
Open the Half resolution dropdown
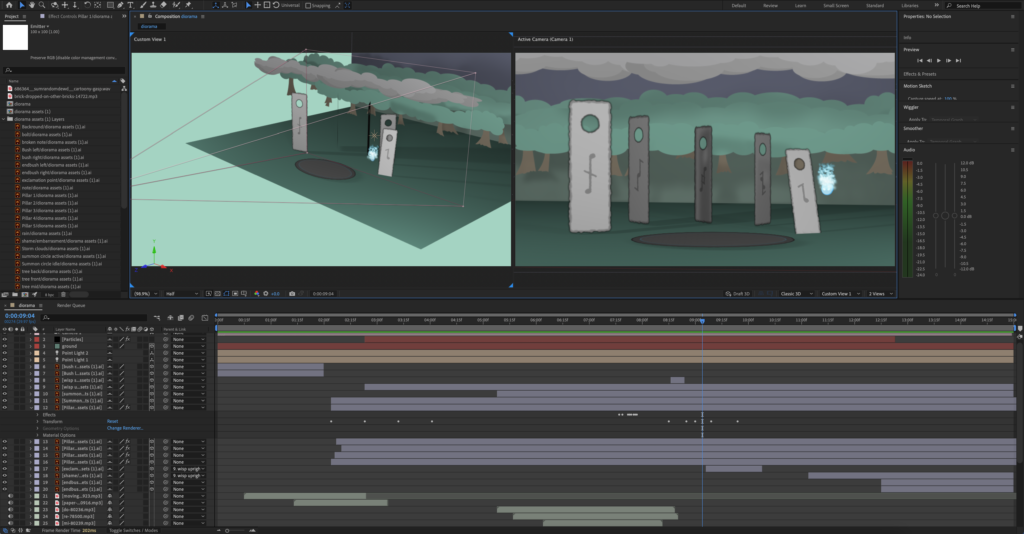[181, 294]
